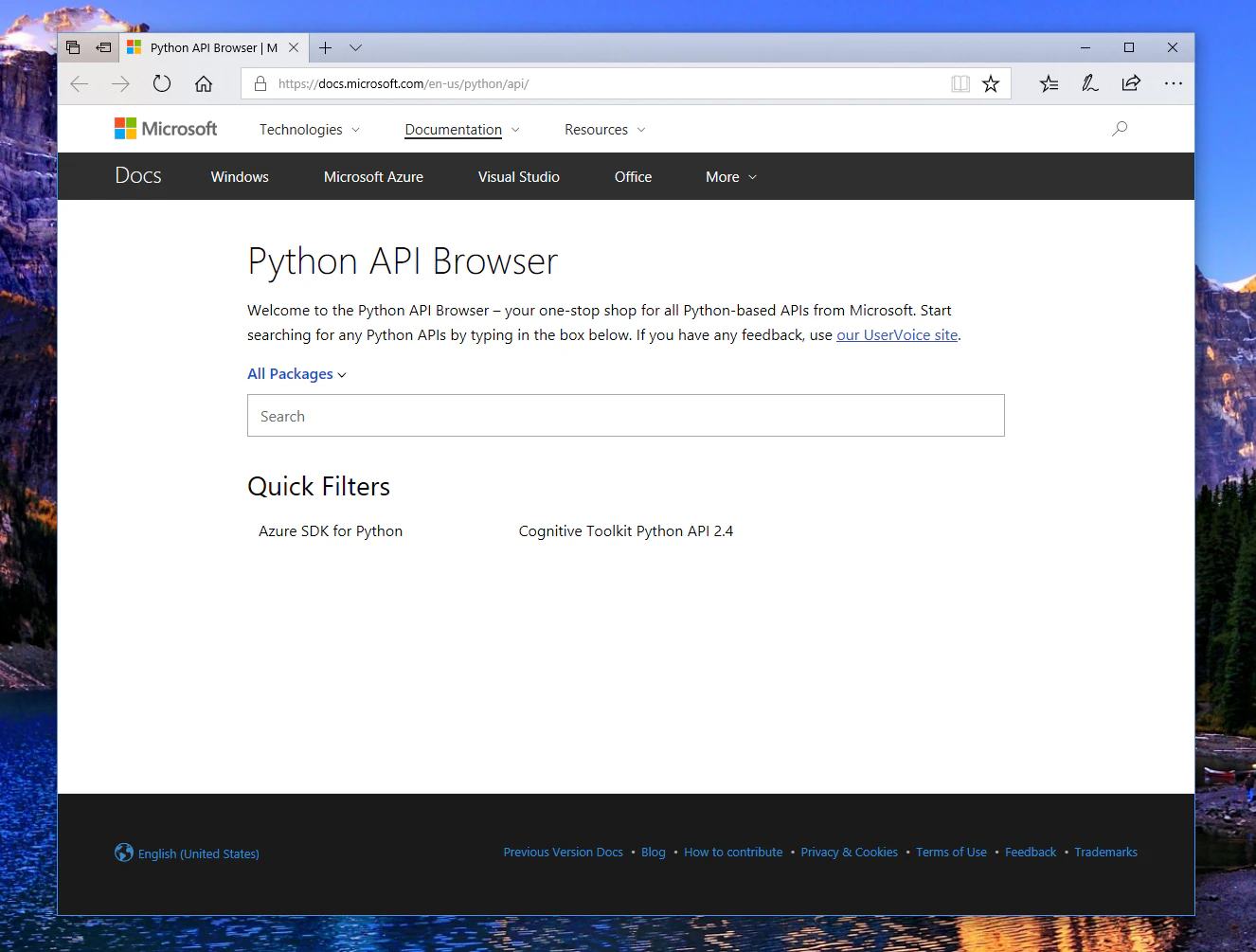
Task: Select Azure SDK for Python filter
Action: point(331,531)
